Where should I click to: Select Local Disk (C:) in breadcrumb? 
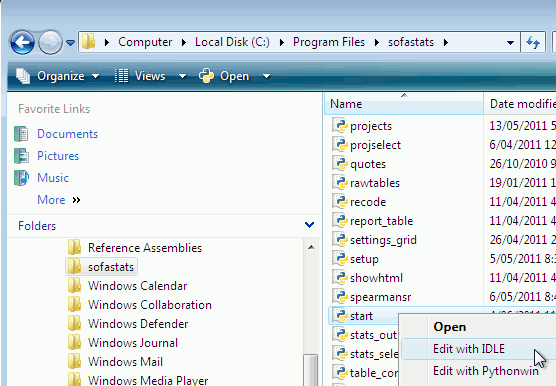coord(232,42)
